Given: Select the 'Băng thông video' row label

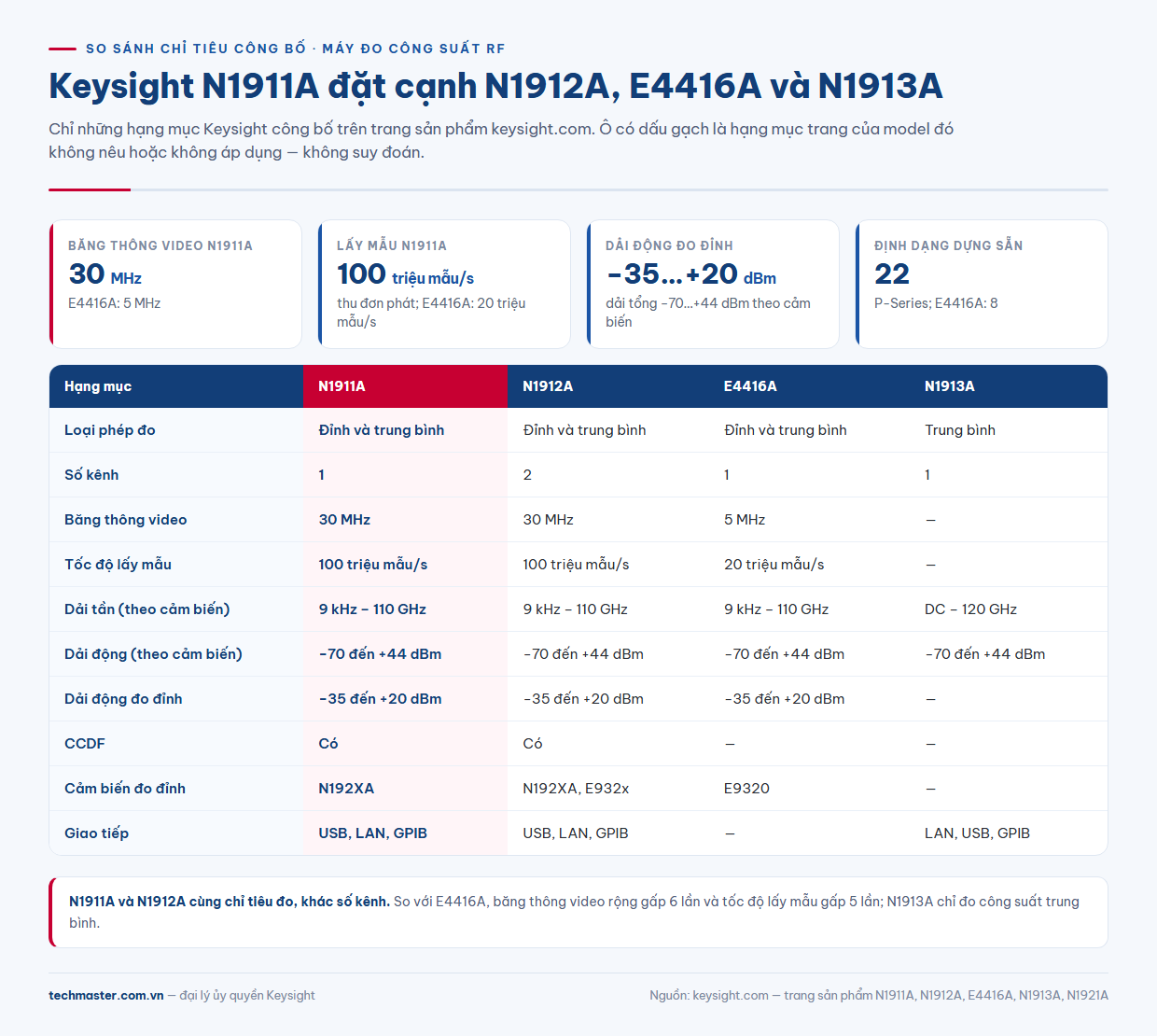Looking at the screenshot, I should [126, 520].
